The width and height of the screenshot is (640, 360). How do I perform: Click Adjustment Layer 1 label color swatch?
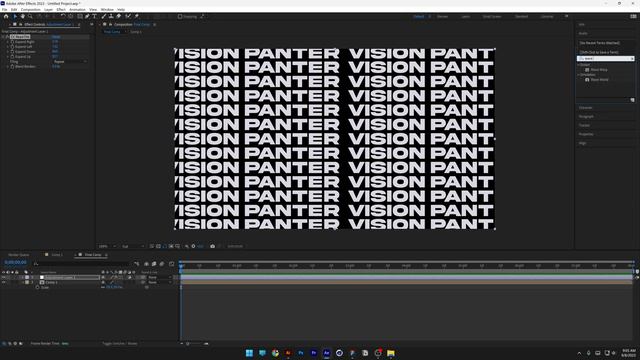pyautogui.click(x=27, y=278)
